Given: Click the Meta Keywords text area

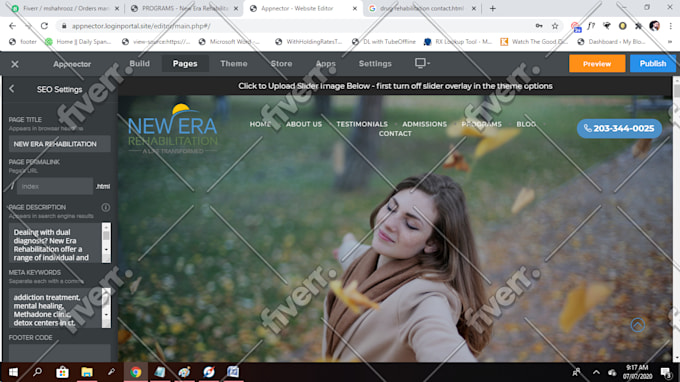Looking at the screenshot, I should (x=55, y=308).
